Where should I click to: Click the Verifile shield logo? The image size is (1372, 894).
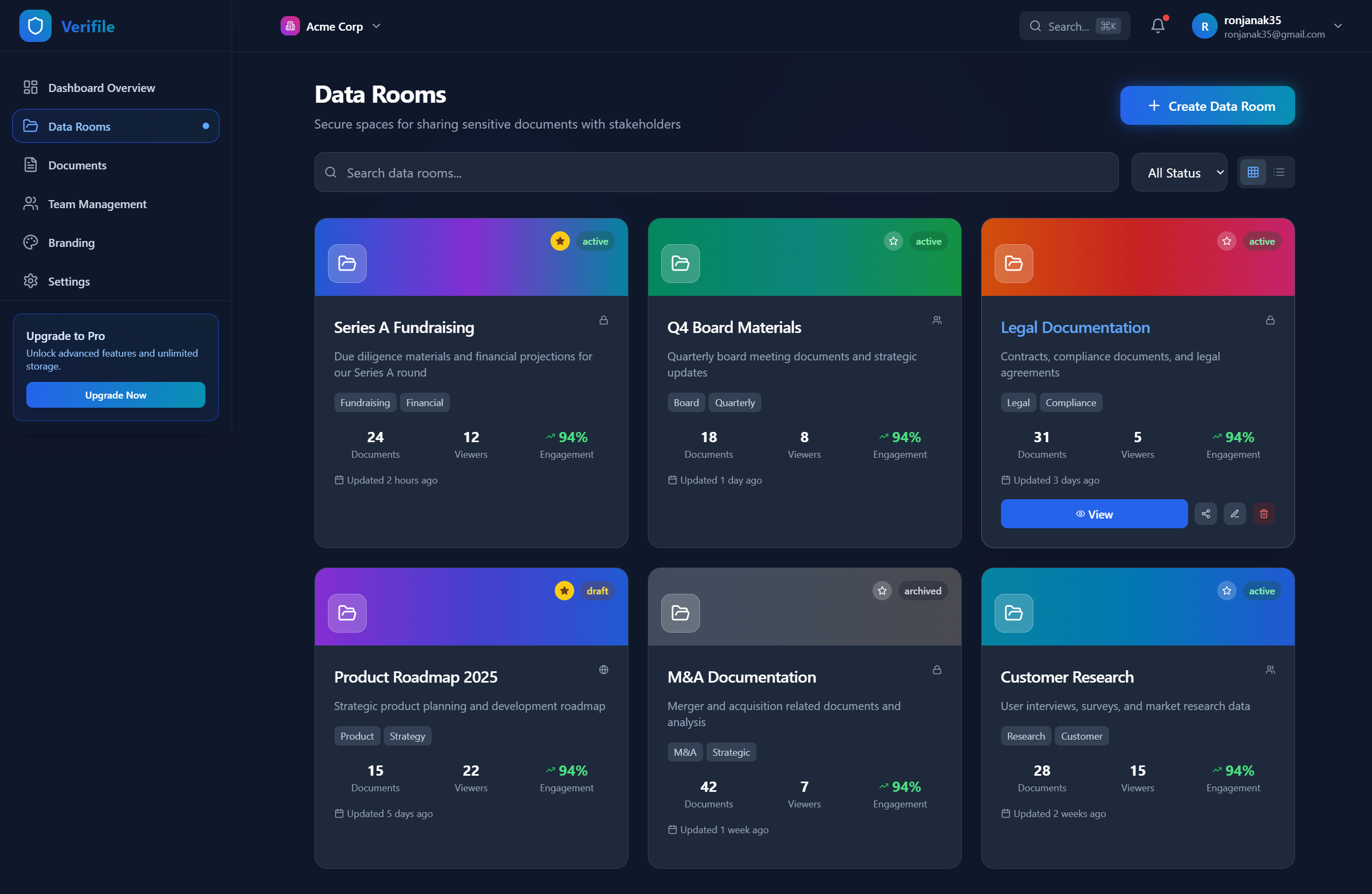(x=35, y=26)
